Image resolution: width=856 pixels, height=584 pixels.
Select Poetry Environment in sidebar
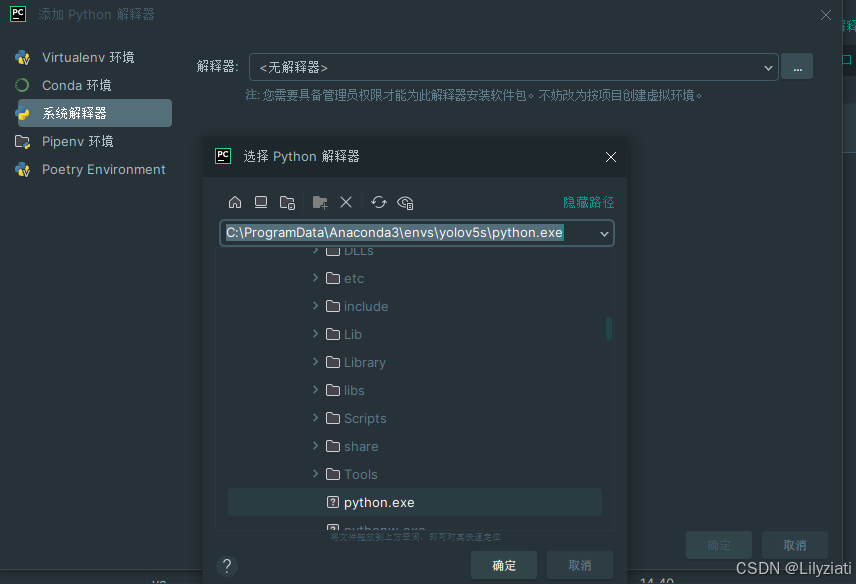pos(103,170)
